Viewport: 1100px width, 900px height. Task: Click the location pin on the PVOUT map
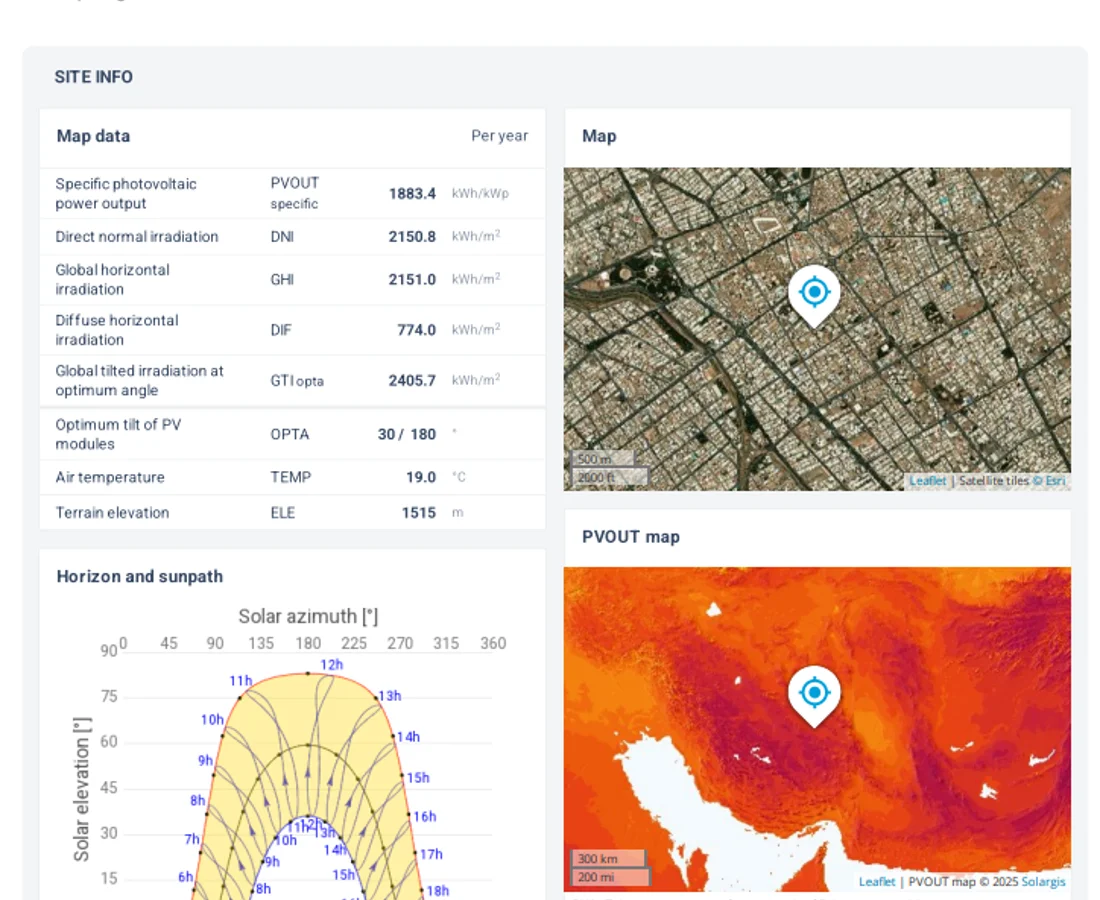pos(814,694)
